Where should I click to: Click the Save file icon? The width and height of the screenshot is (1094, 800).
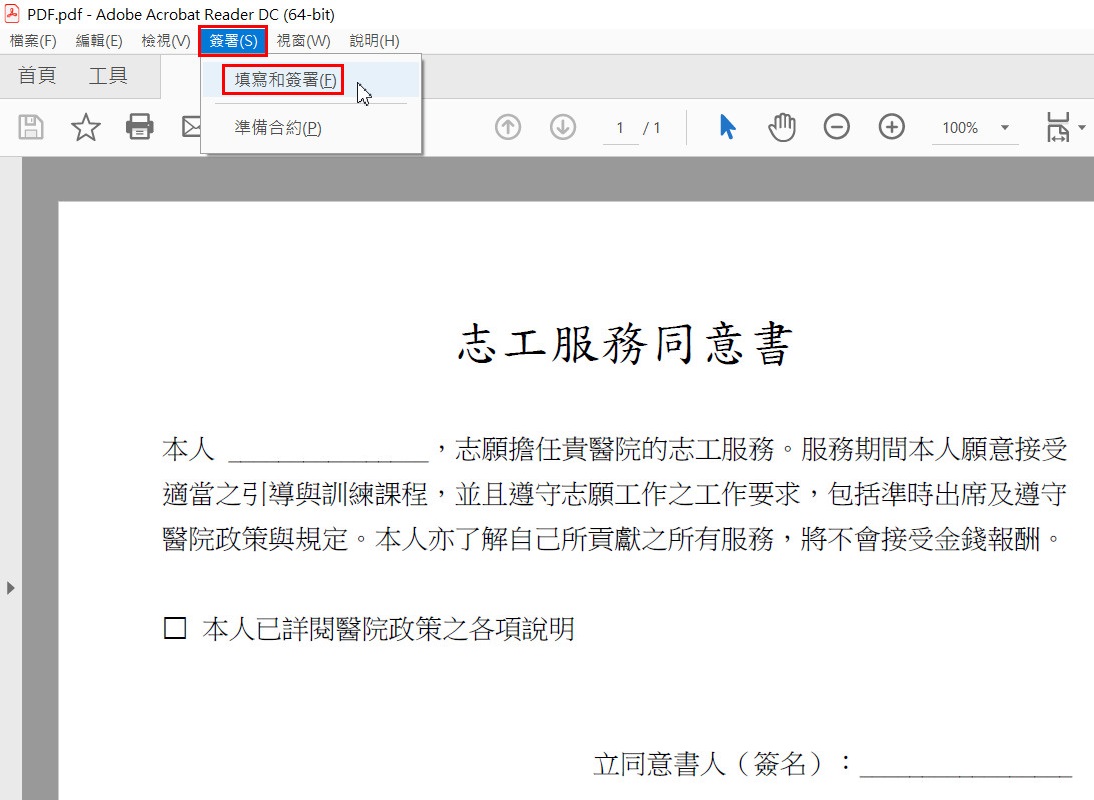[x=31, y=127]
